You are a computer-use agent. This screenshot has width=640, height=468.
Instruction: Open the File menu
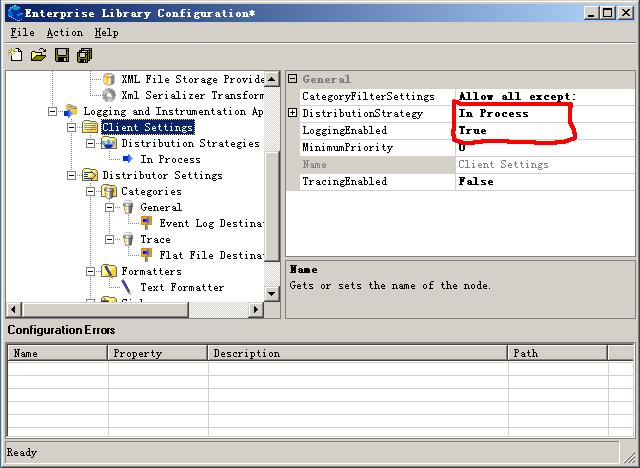pyautogui.click(x=22, y=32)
